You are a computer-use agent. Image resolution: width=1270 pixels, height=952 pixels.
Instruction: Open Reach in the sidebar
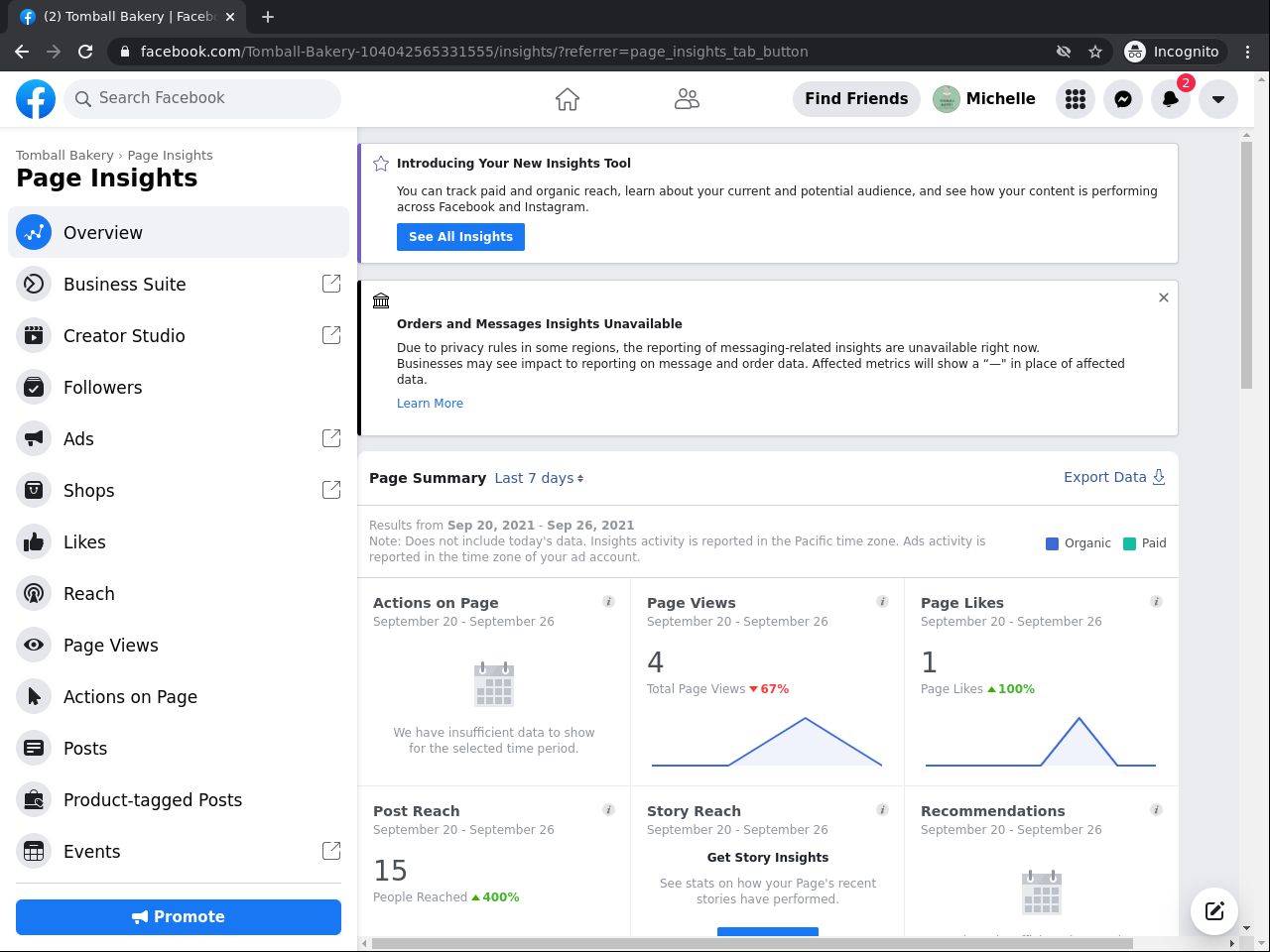[89, 594]
